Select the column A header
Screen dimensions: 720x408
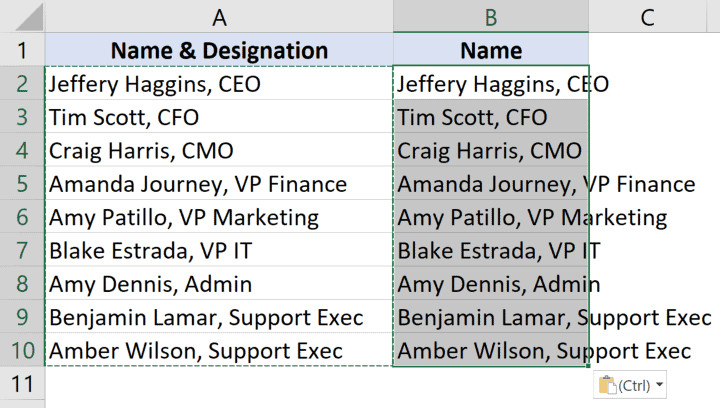pos(219,15)
